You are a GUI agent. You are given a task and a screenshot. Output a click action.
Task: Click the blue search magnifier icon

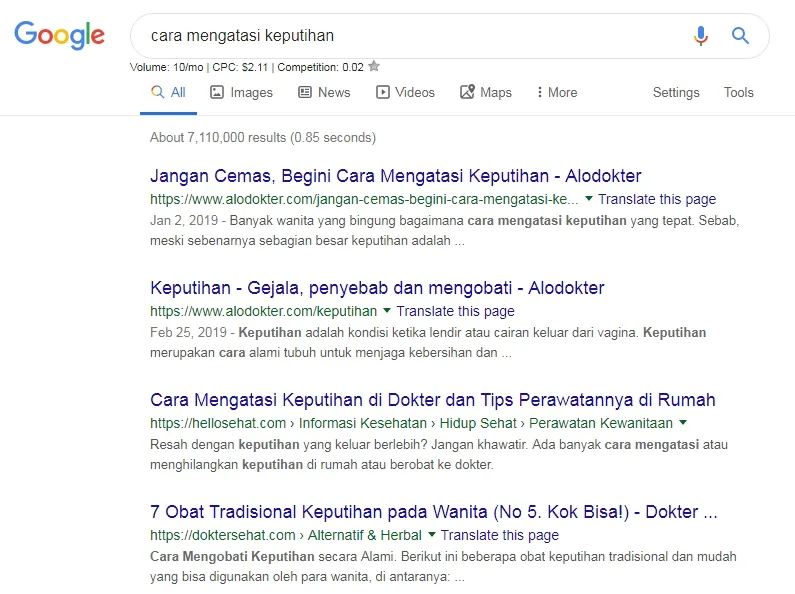(x=740, y=35)
